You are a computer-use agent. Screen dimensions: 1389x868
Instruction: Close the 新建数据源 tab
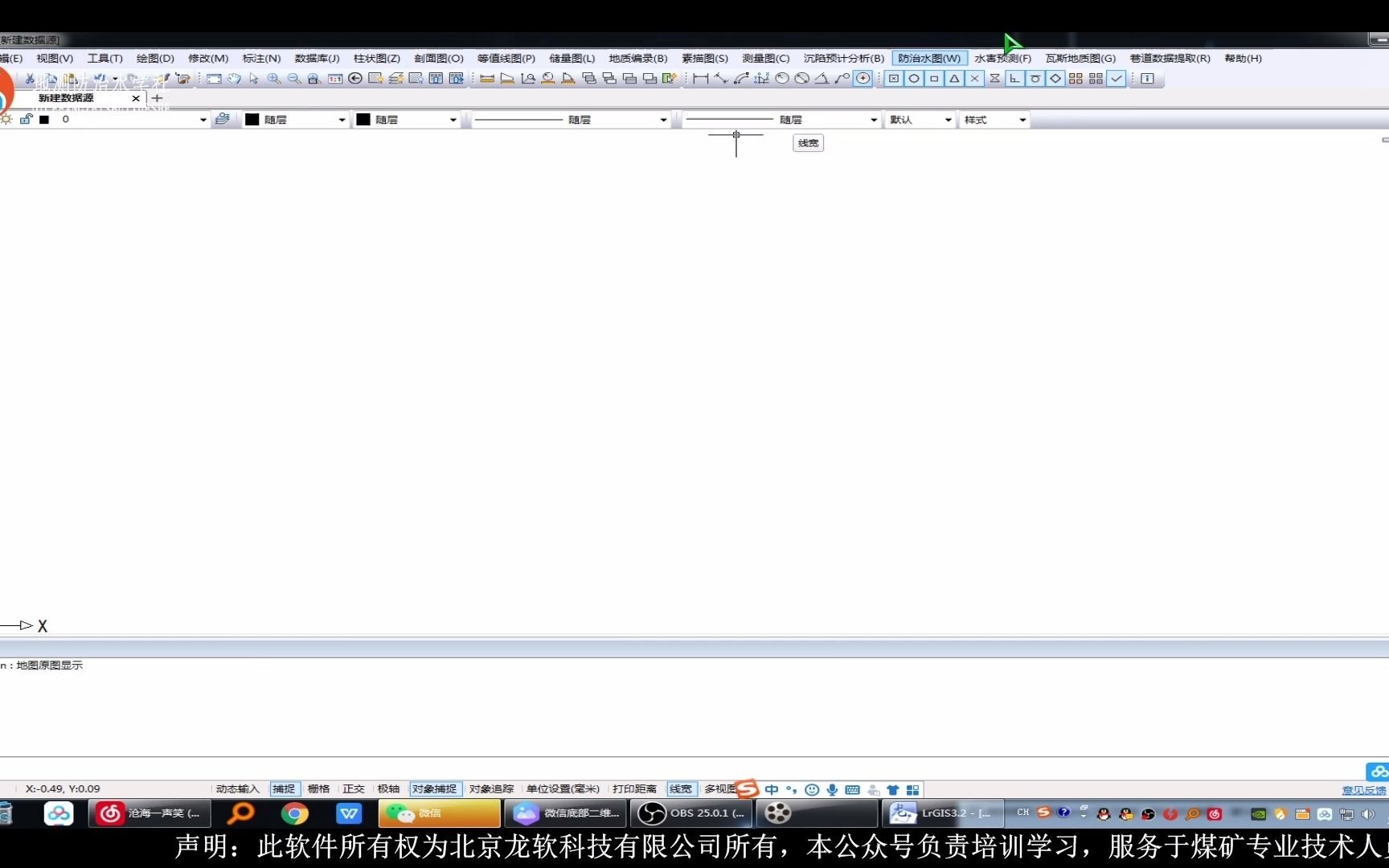tap(136, 98)
